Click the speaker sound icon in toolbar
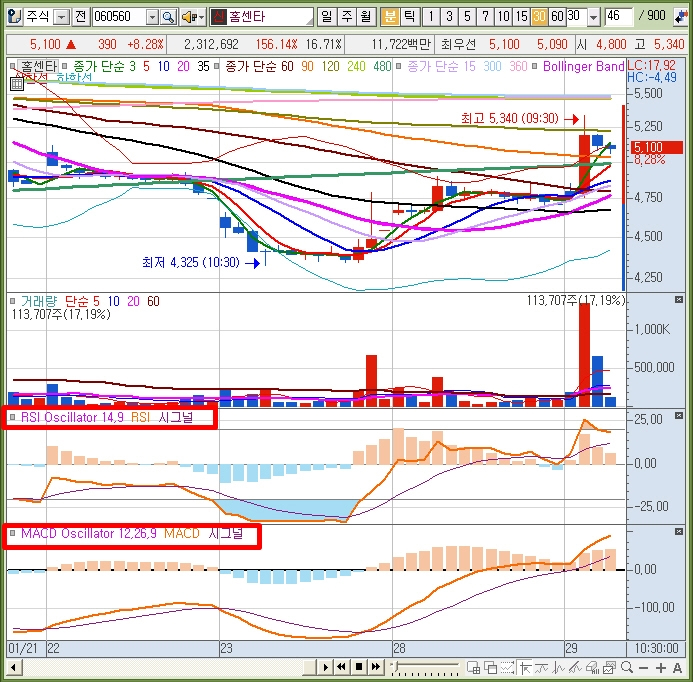Viewport: 693px width, 682px height. tap(188, 17)
